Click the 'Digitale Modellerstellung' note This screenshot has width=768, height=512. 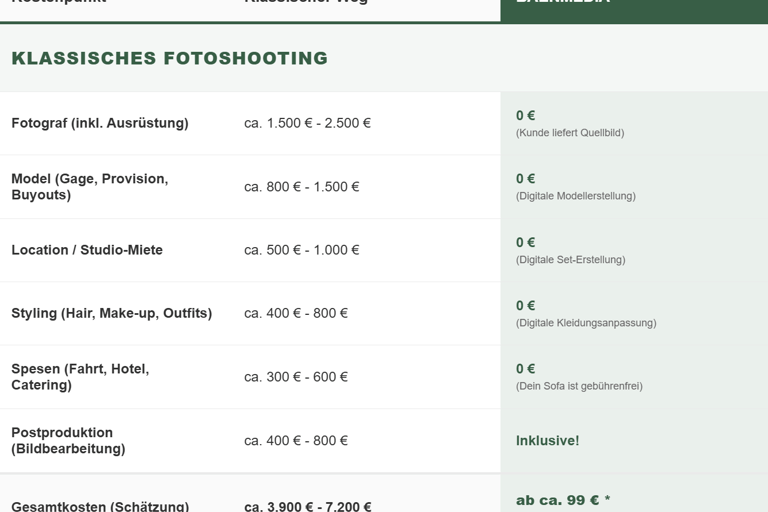pyautogui.click(x=575, y=196)
